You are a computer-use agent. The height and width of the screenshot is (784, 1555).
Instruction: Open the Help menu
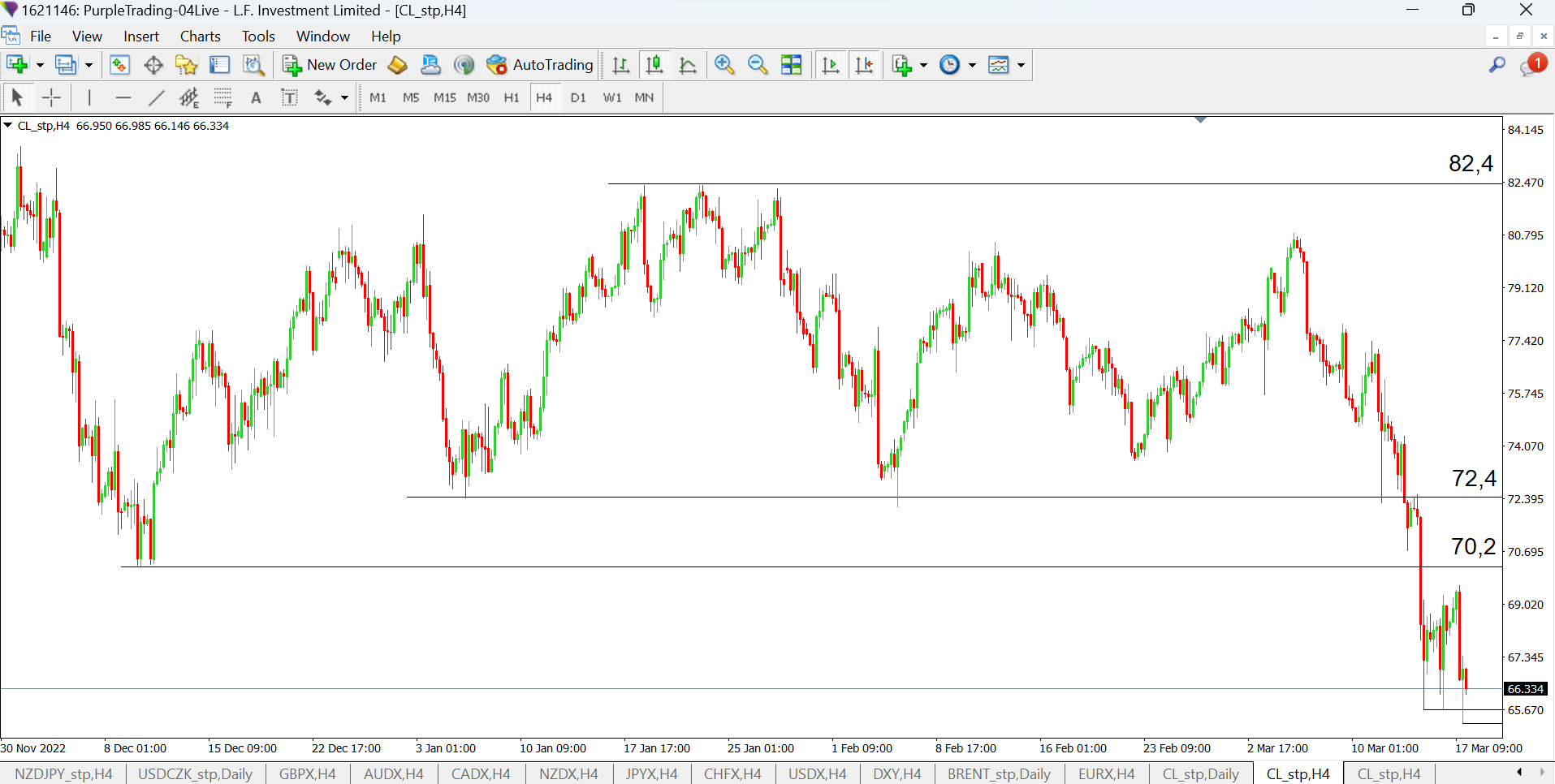386,37
